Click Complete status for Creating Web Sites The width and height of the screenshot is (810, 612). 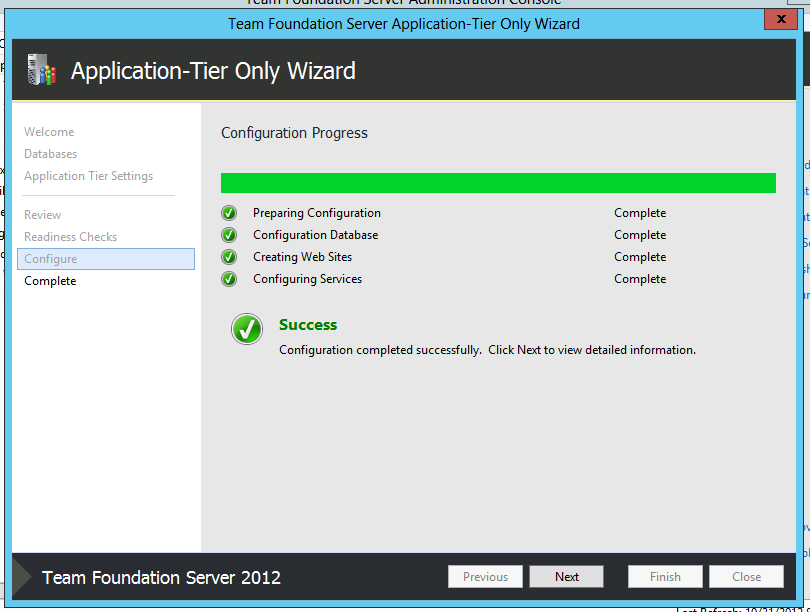[640, 257]
